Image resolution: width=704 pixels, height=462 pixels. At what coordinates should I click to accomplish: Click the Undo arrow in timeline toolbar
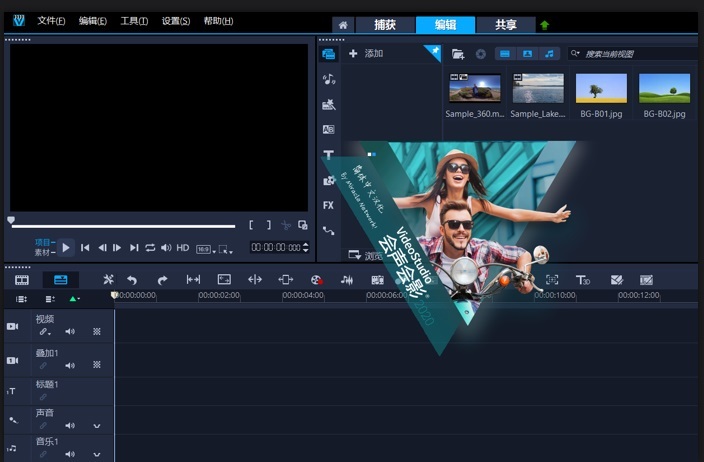132,280
